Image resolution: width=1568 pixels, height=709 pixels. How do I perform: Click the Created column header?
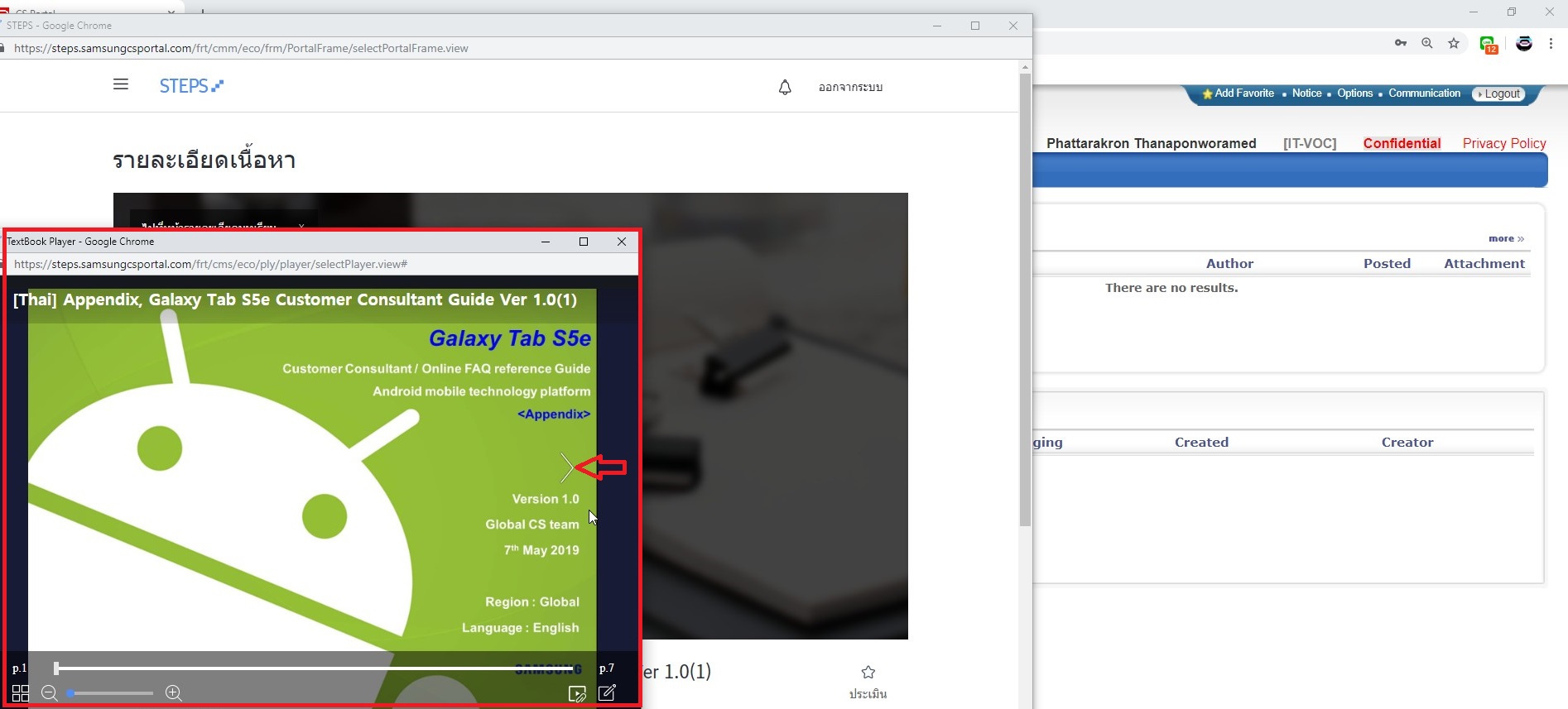coord(1201,442)
